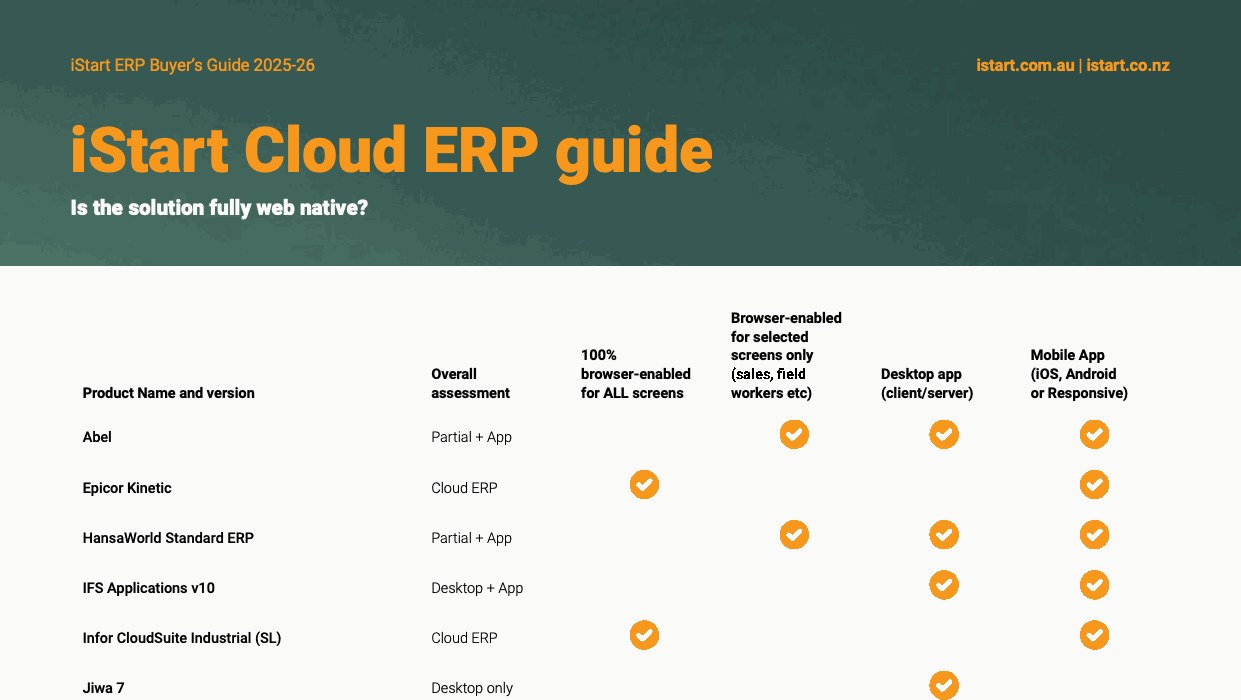Click HansaWorld's Desktop app checkmark
Viewport: 1241px width, 700px height.
coord(944,535)
